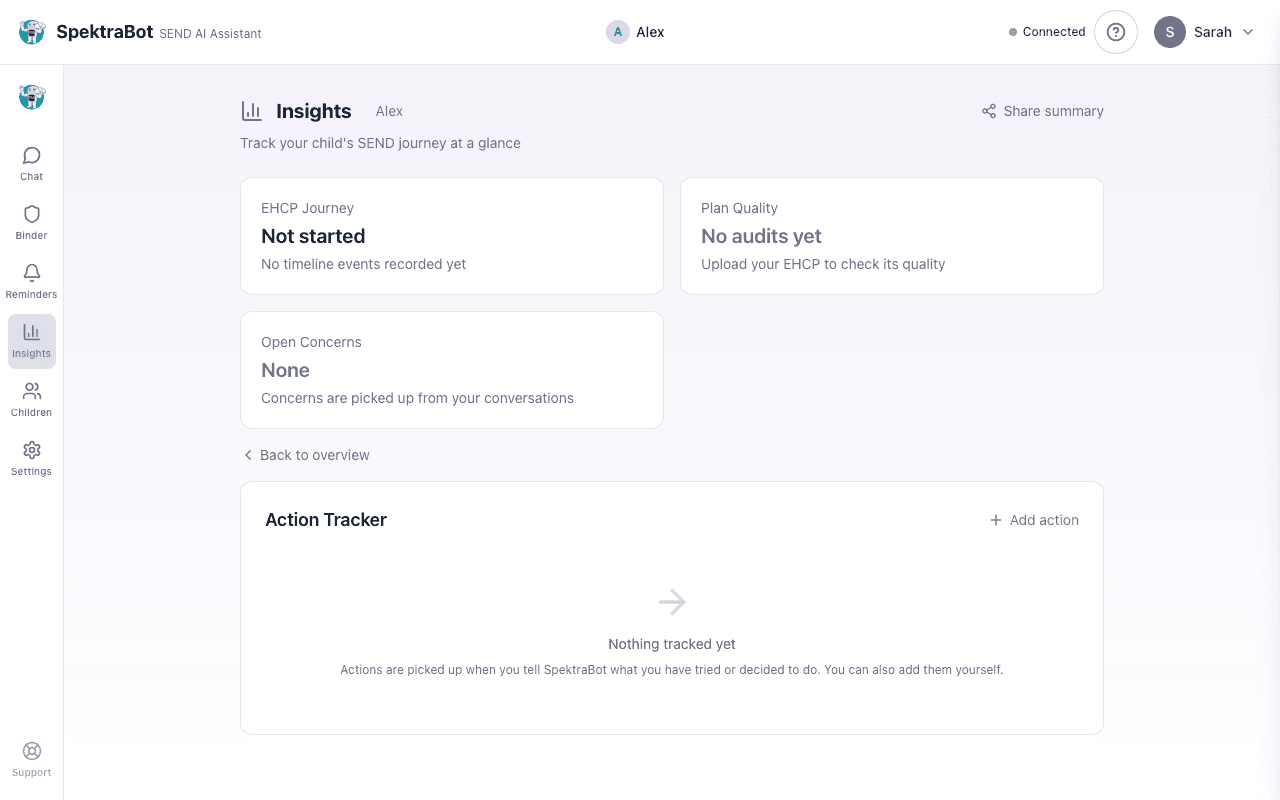This screenshot has height=800, width=1280.
Task: Open the help question-mark icon
Action: point(1115,31)
